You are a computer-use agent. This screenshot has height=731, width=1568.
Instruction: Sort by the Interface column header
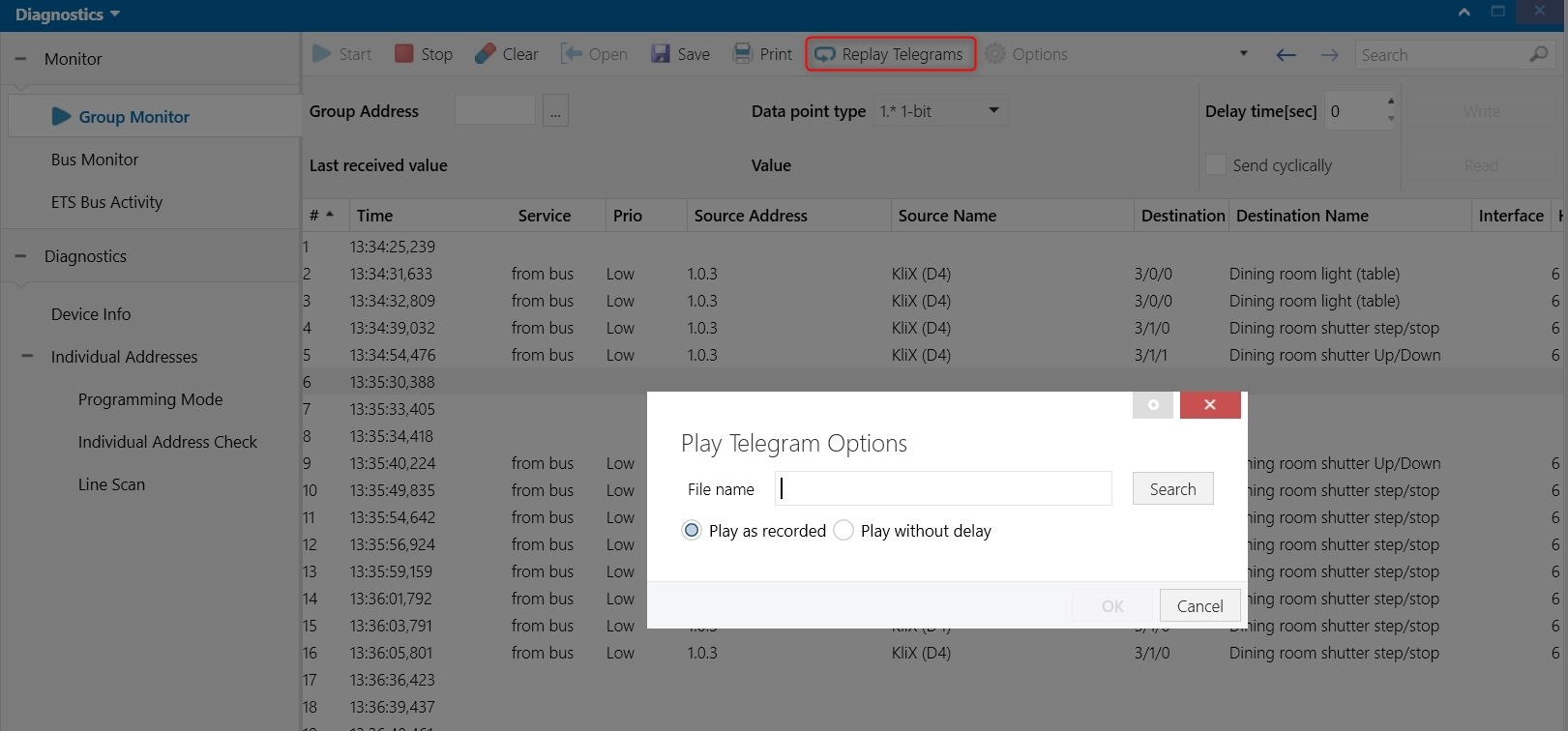click(x=1511, y=216)
